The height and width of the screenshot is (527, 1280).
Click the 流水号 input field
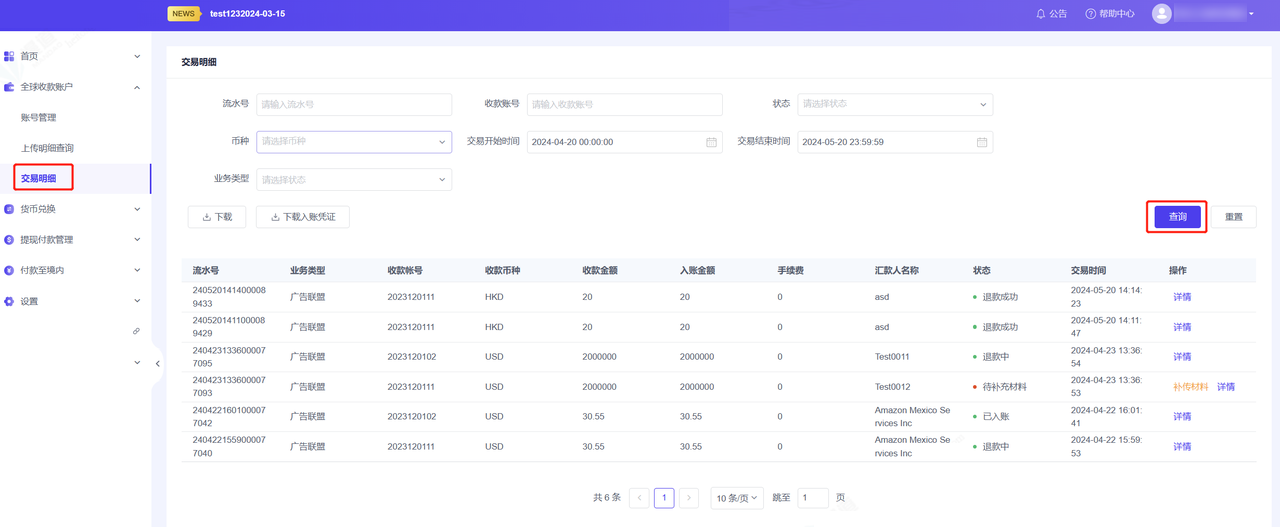pos(354,104)
